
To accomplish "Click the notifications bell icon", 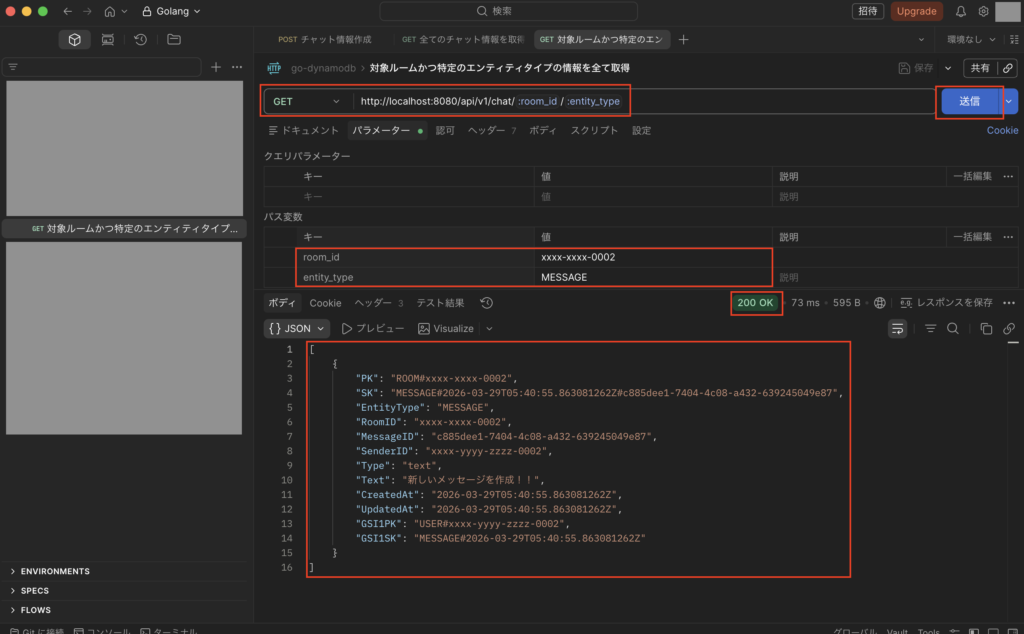I will pyautogui.click(x=961, y=11).
